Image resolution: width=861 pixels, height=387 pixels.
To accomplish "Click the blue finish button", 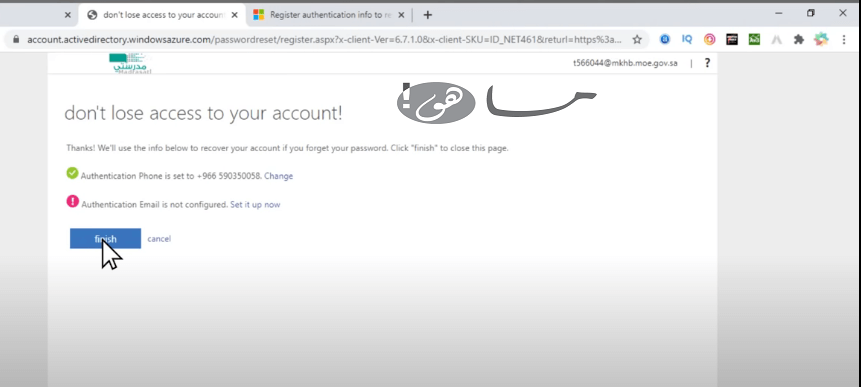I will 105,238.
